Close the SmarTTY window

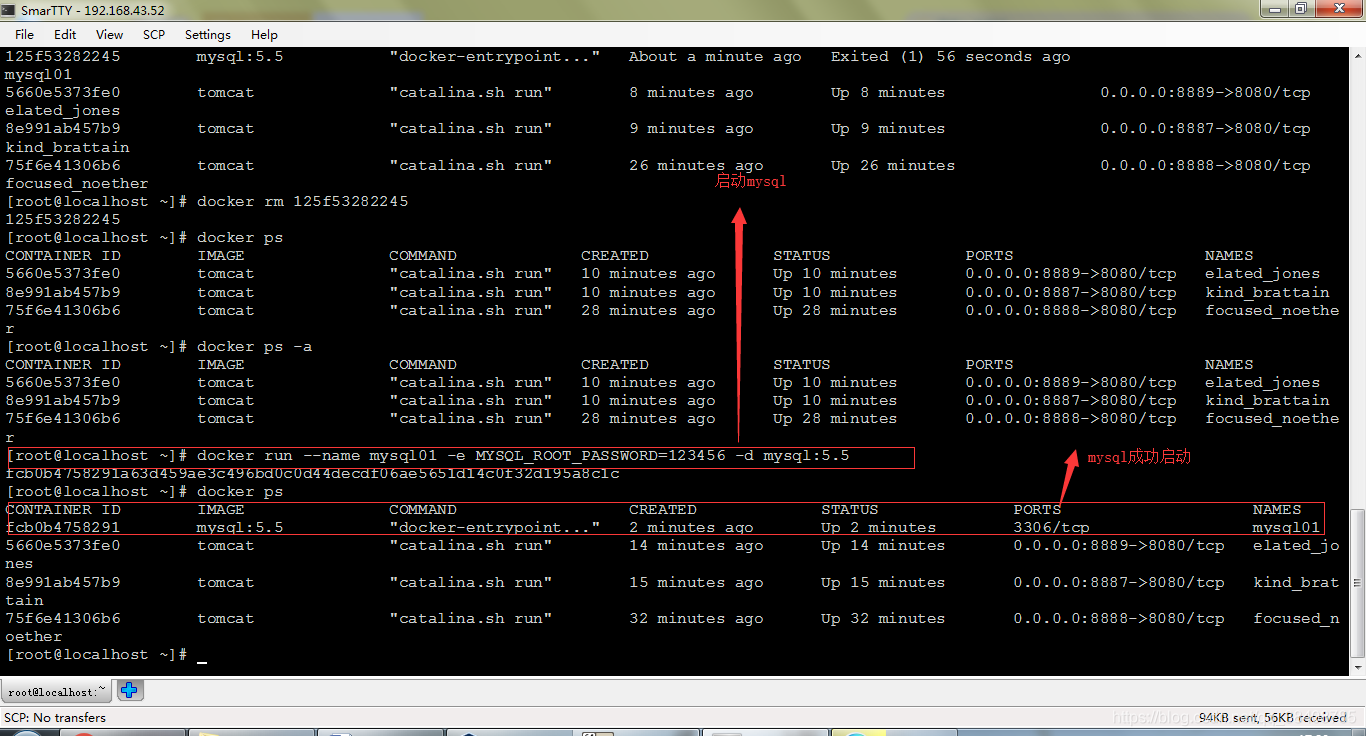point(1338,9)
